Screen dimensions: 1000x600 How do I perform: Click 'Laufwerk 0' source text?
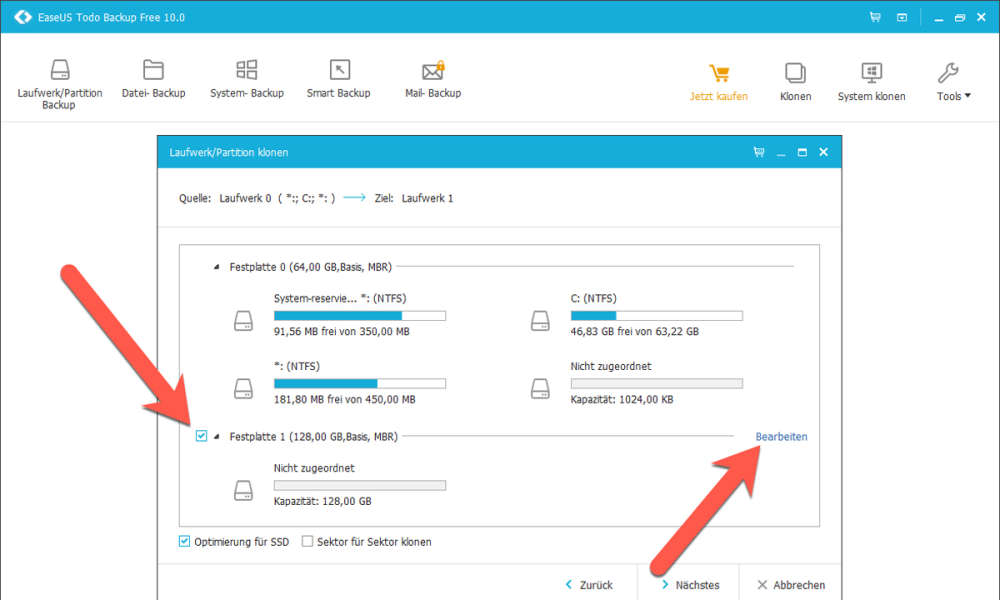coord(246,198)
